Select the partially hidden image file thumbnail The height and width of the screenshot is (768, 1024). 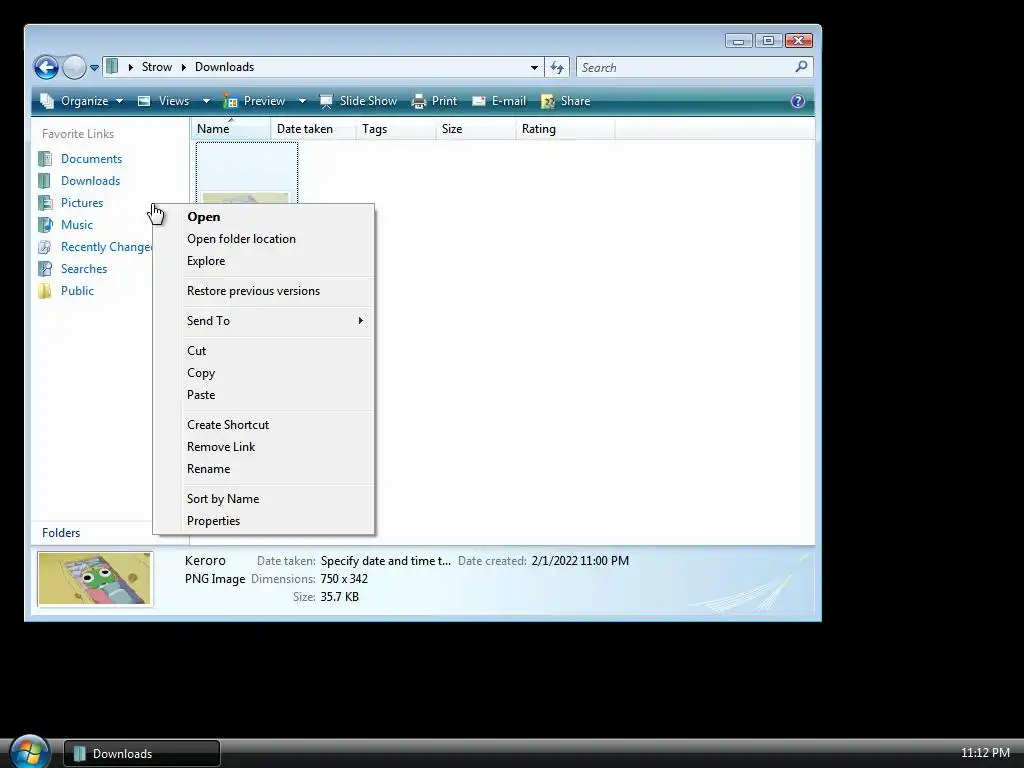coord(247,173)
